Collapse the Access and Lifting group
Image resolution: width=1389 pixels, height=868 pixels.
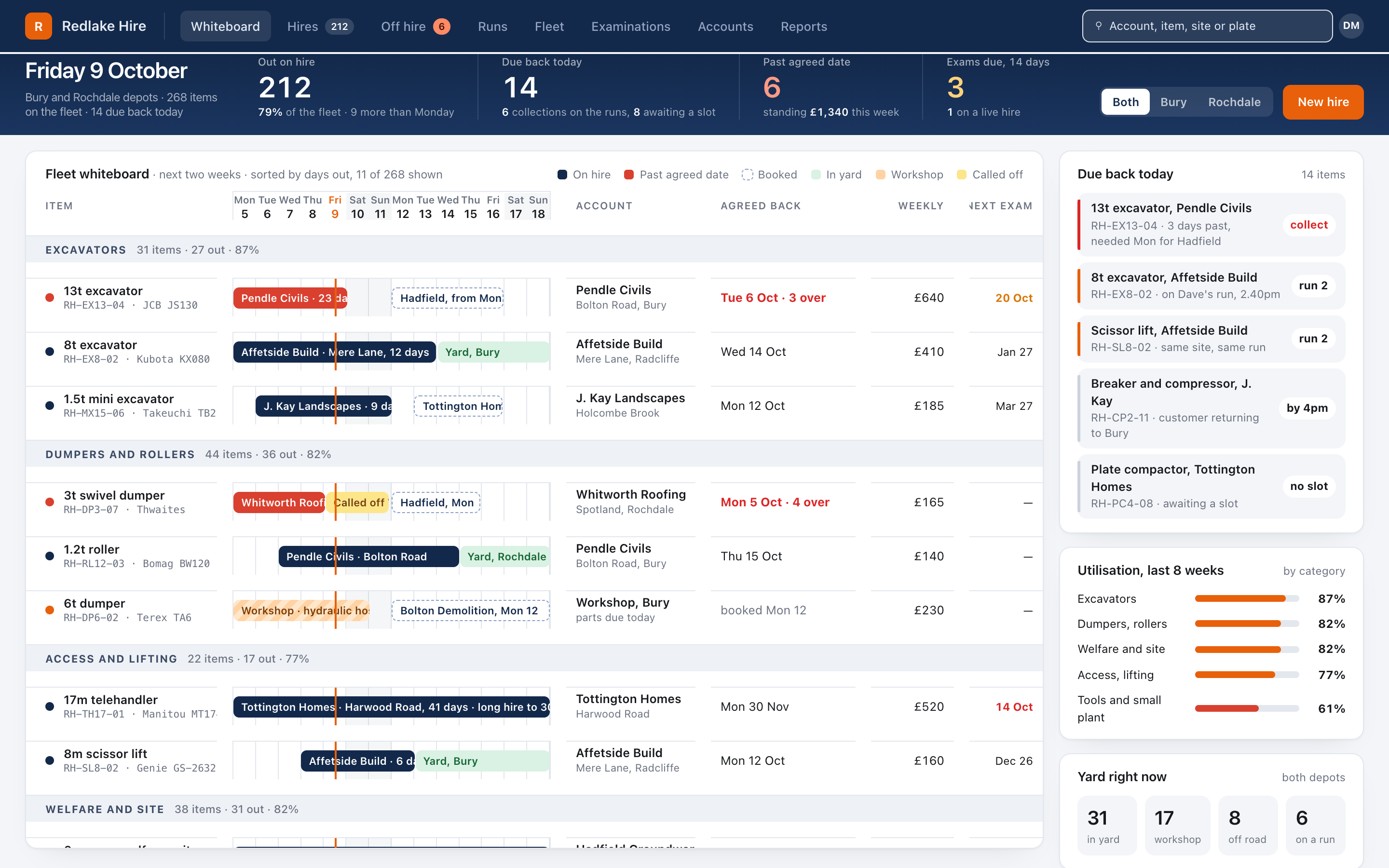click(x=534, y=658)
